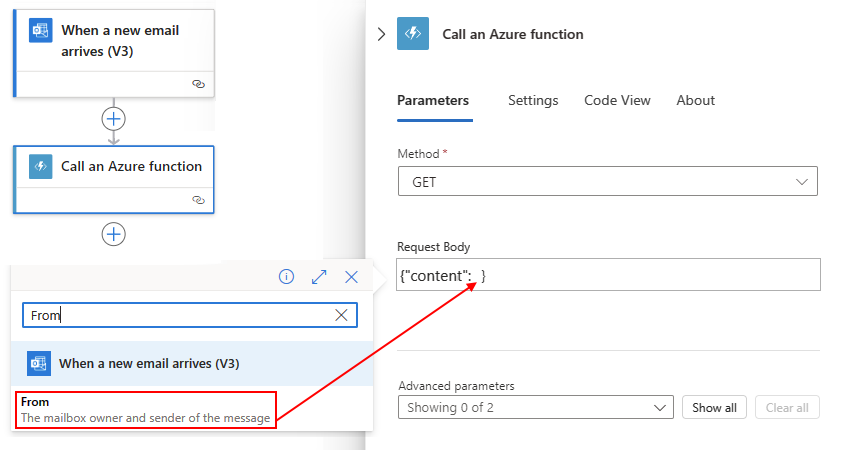Viewport: 850px width, 450px height.
Task: Expand the dynamic content popup to full size
Action: click(x=319, y=277)
